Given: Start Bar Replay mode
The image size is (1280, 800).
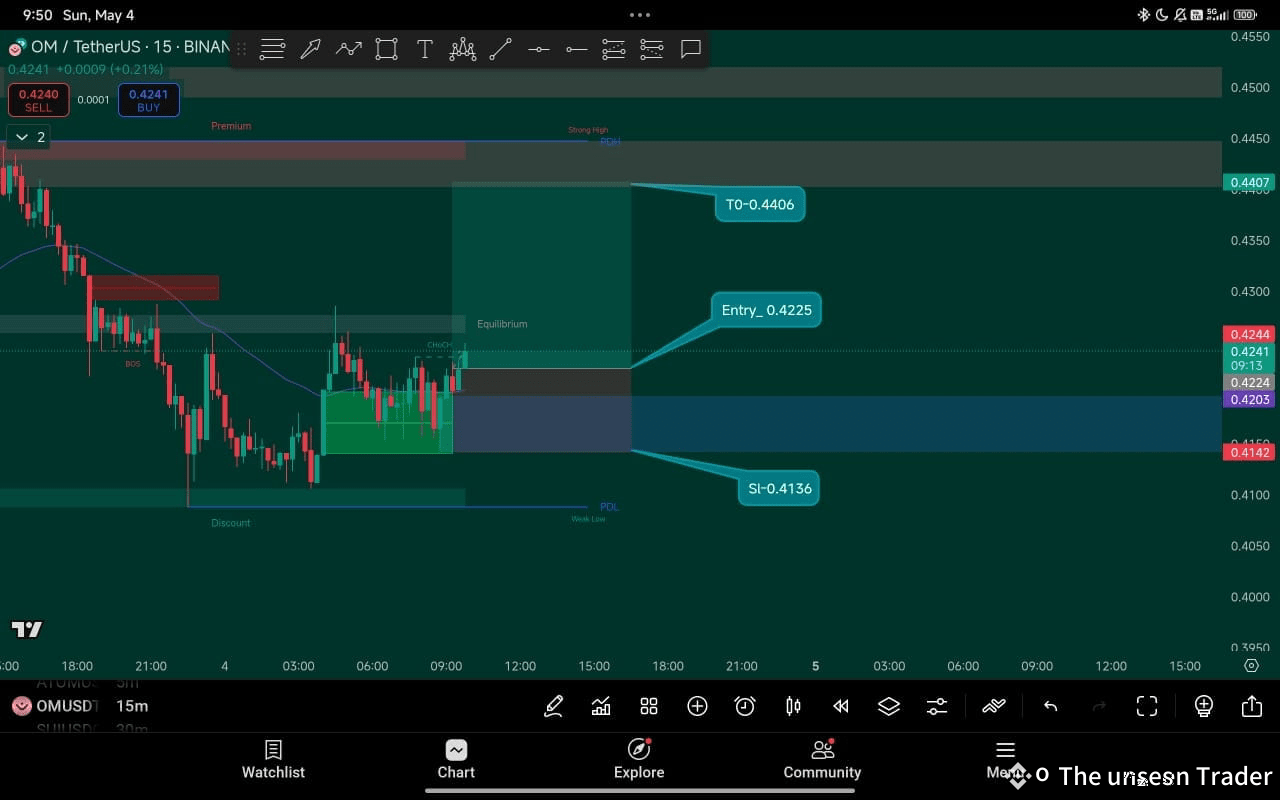Looking at the screenshot, I should (840, 706).
